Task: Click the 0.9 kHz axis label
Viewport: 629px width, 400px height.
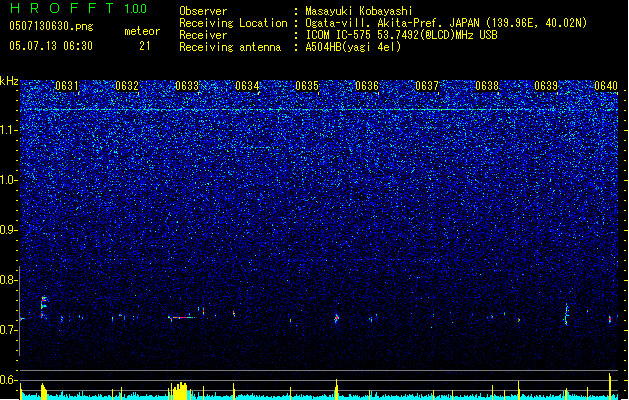Action: pos(9,230)
